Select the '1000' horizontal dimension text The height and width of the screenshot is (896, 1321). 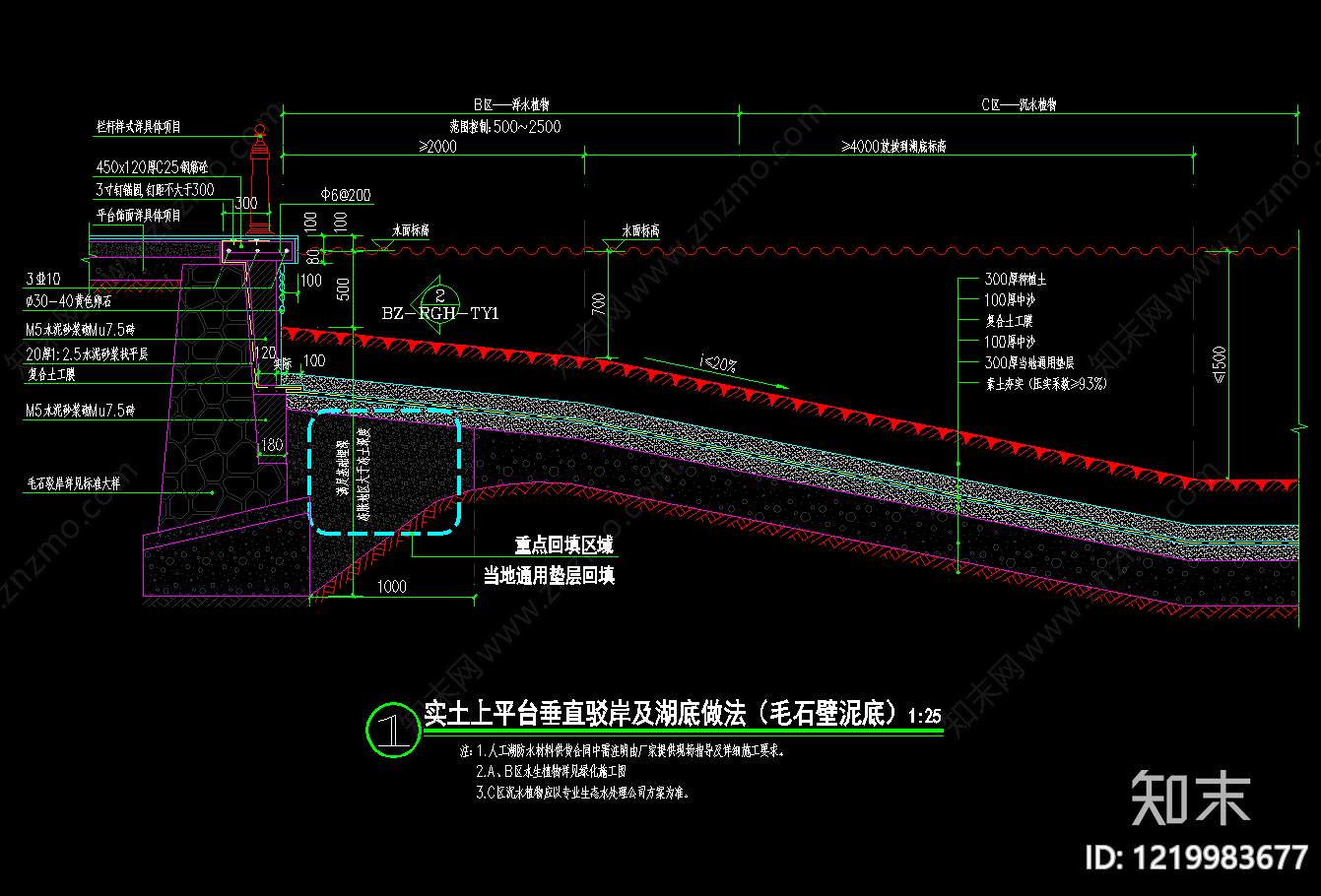pyautogui.click(x=391, y=587)
